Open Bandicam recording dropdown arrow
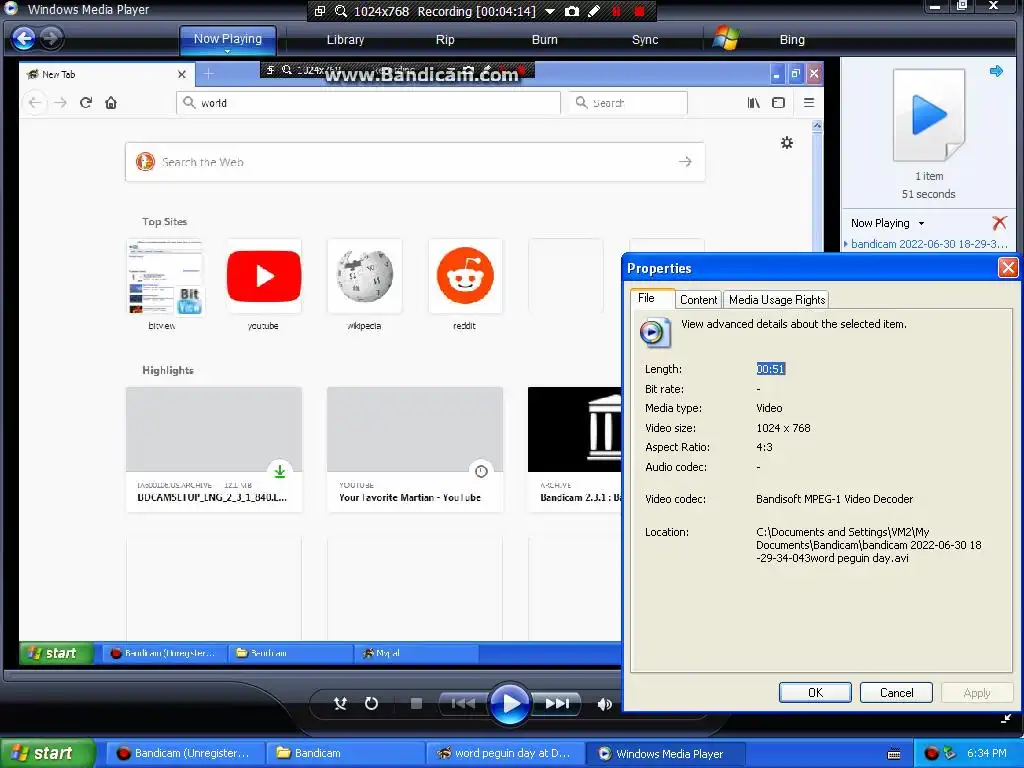Image resolution: width=1024 pixels, height=768 pixels. (549, 12)
